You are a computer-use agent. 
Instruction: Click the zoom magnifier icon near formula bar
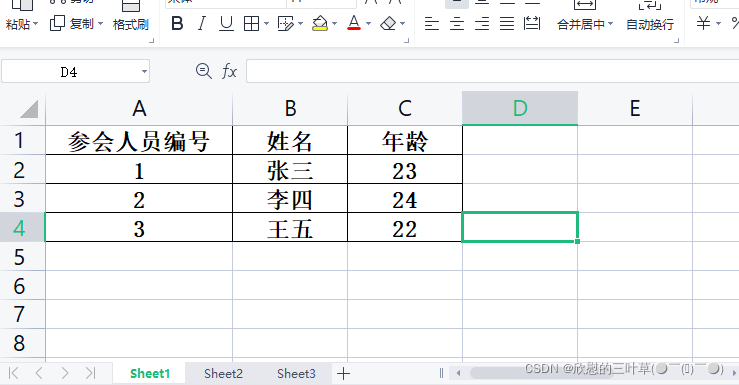(204, 71)
